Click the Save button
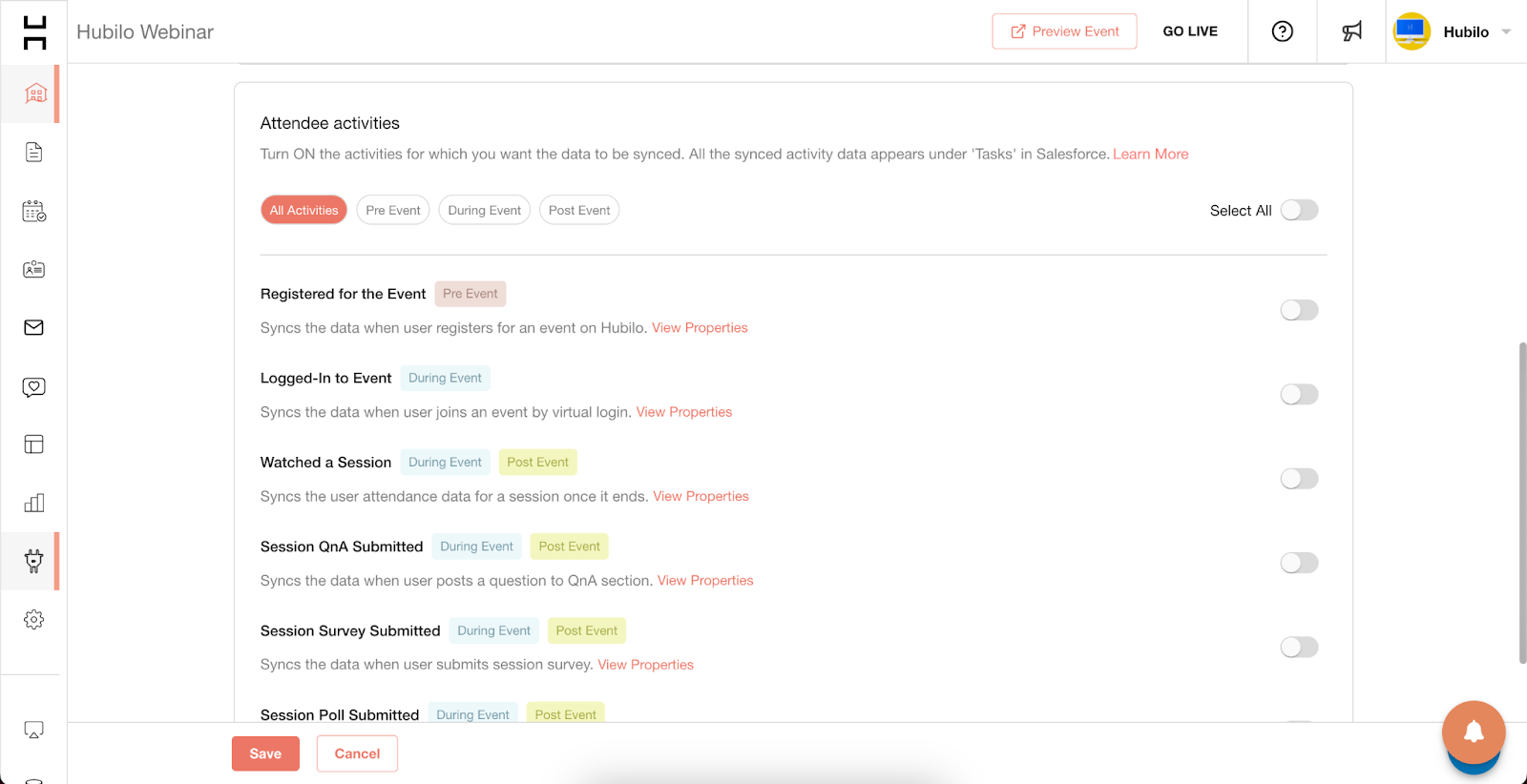Image resolution: width=1527 pixels, height=784 pixels. click(x=265, y=753)
